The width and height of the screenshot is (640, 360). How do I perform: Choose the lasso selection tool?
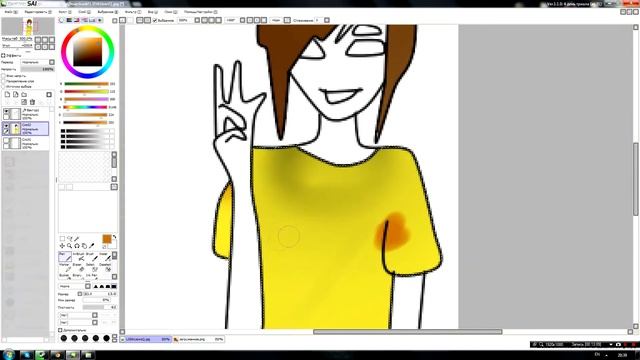[70, 238]
